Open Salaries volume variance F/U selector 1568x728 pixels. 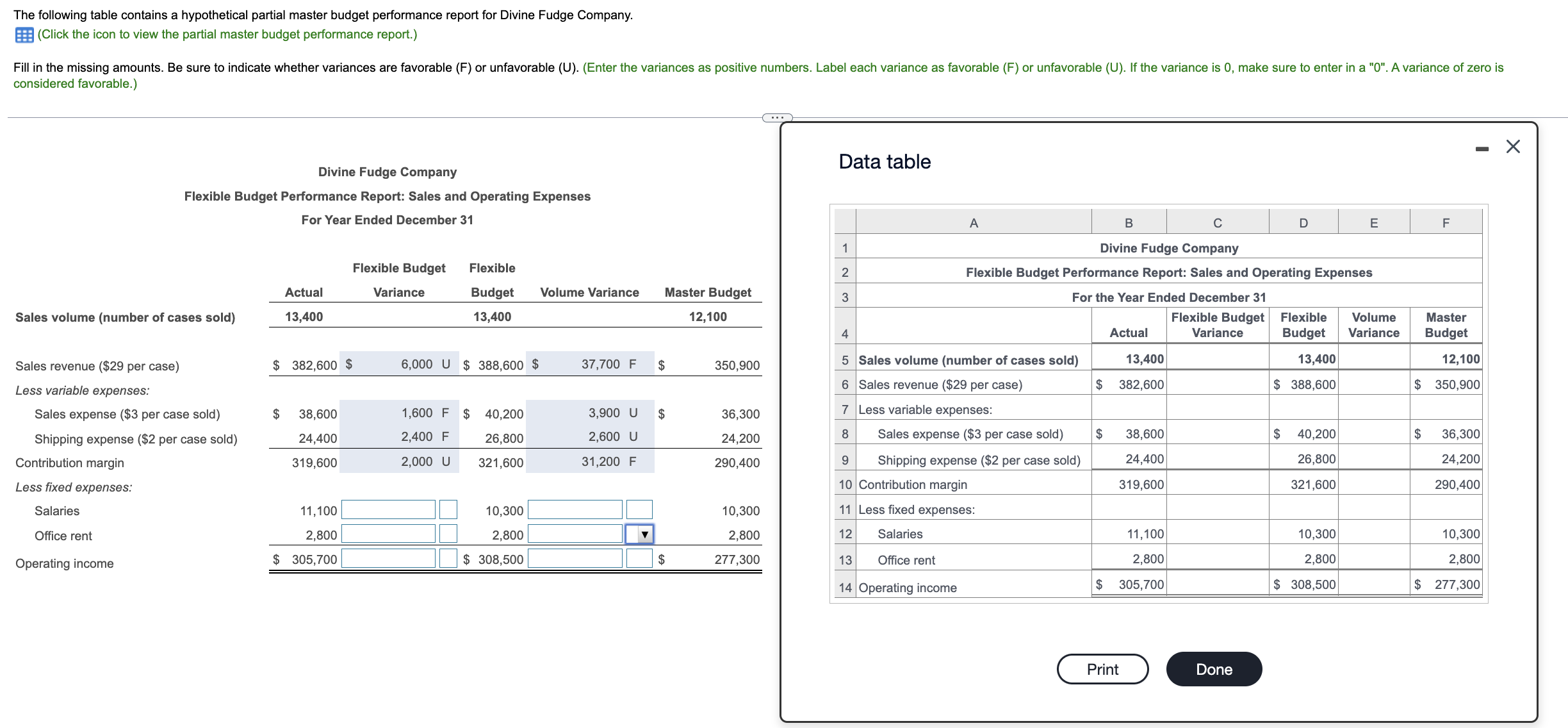639,510
